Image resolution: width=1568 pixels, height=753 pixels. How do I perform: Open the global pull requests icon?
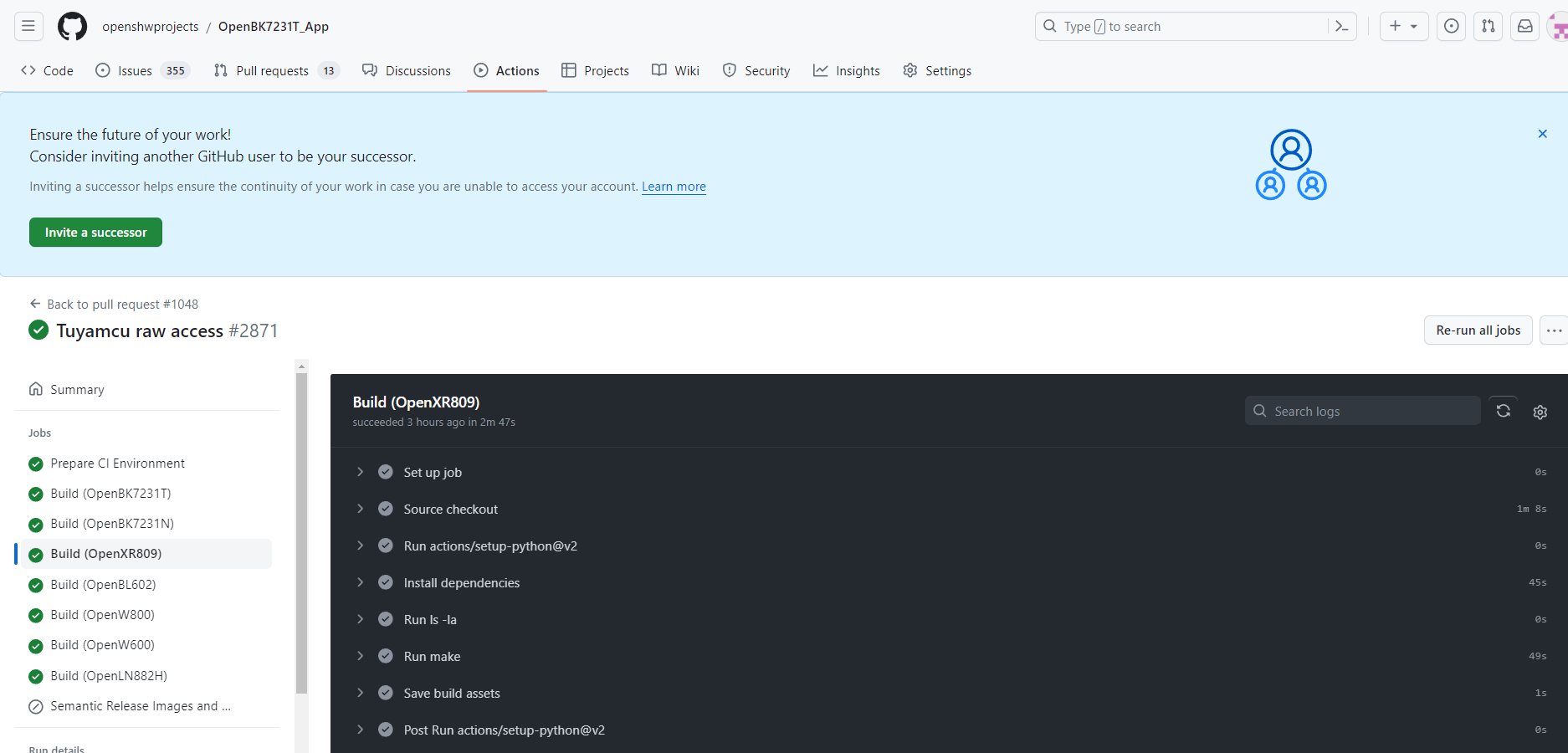(1489, 27)
